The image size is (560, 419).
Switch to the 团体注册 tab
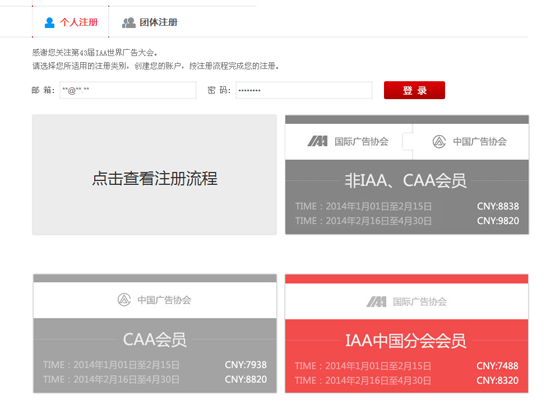pos(150,22)
